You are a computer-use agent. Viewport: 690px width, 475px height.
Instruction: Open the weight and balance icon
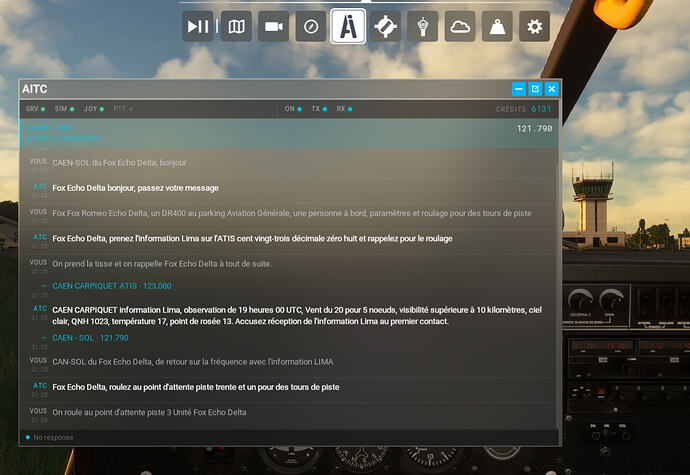tap(497, 27)
